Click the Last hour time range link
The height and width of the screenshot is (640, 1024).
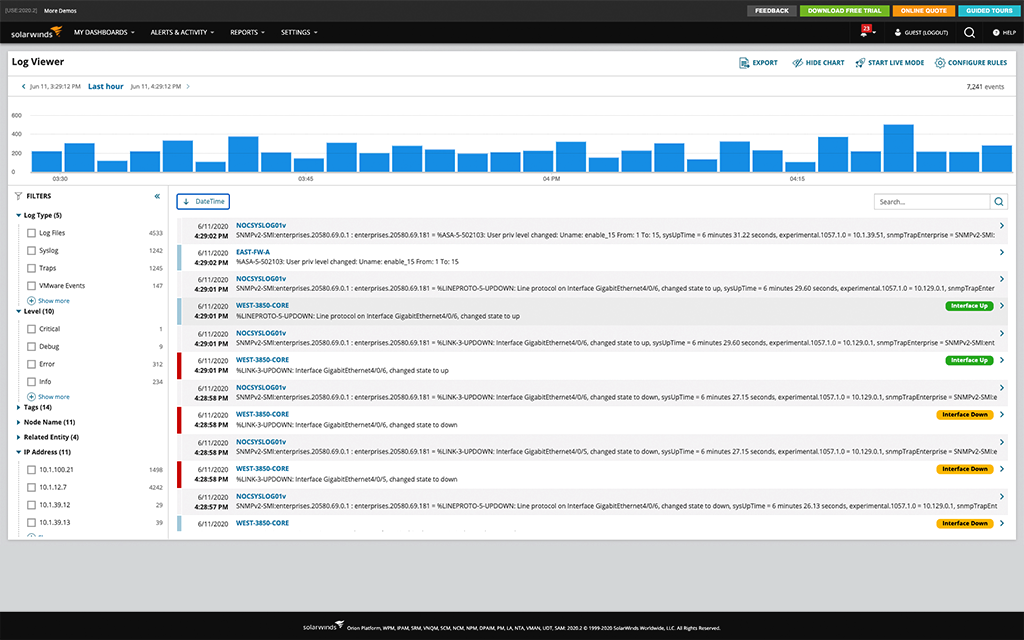point(106,86)
